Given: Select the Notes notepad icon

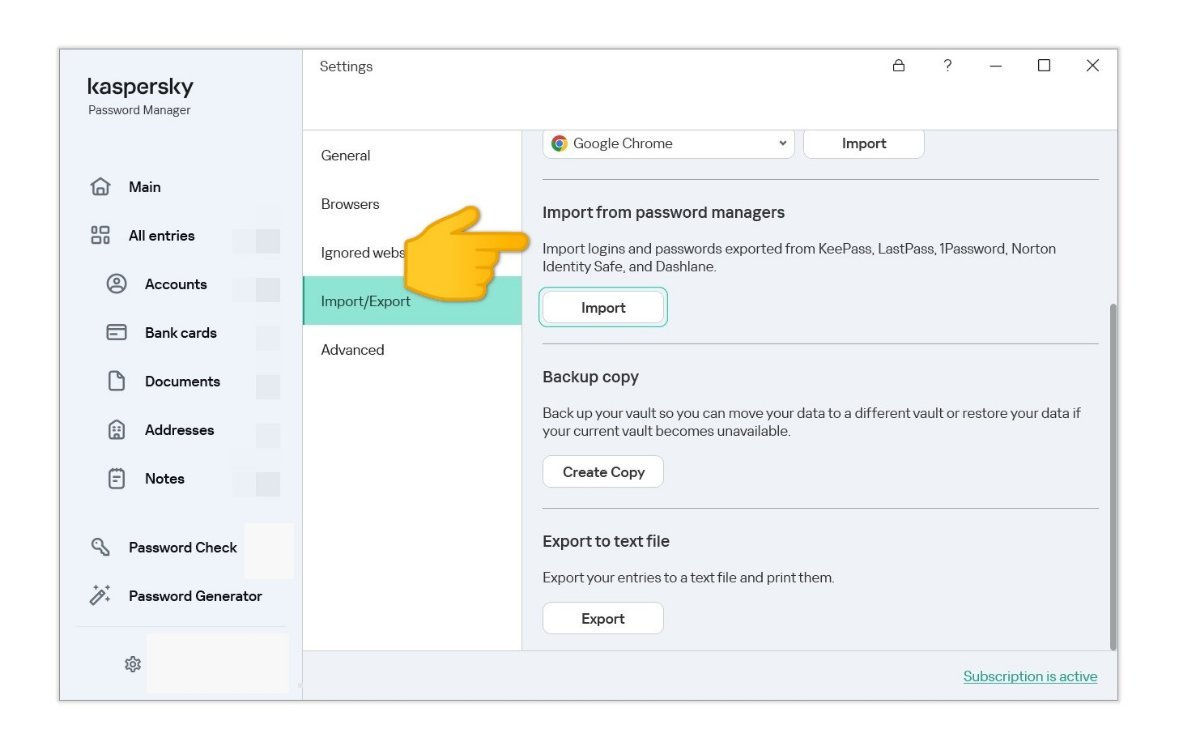Looking at the screenshot, I should (x=116, y=479).
